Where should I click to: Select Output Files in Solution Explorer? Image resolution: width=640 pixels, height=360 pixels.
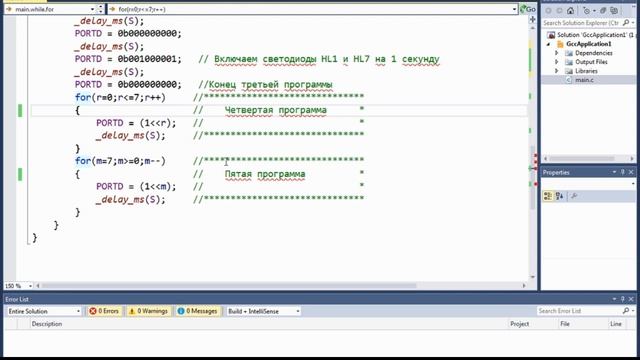[591, 62]
